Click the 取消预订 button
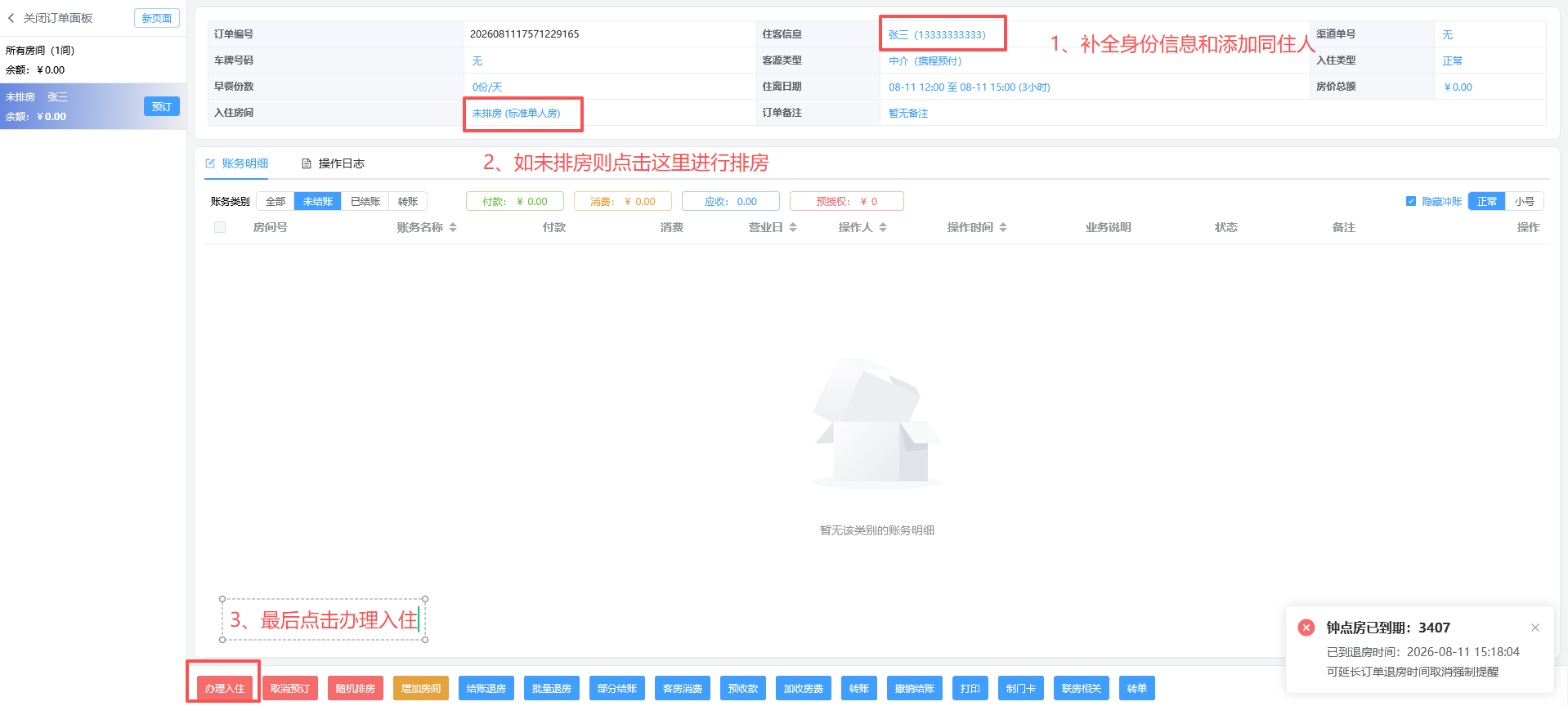The image size is (1568, 706). [x=290, y=688]
